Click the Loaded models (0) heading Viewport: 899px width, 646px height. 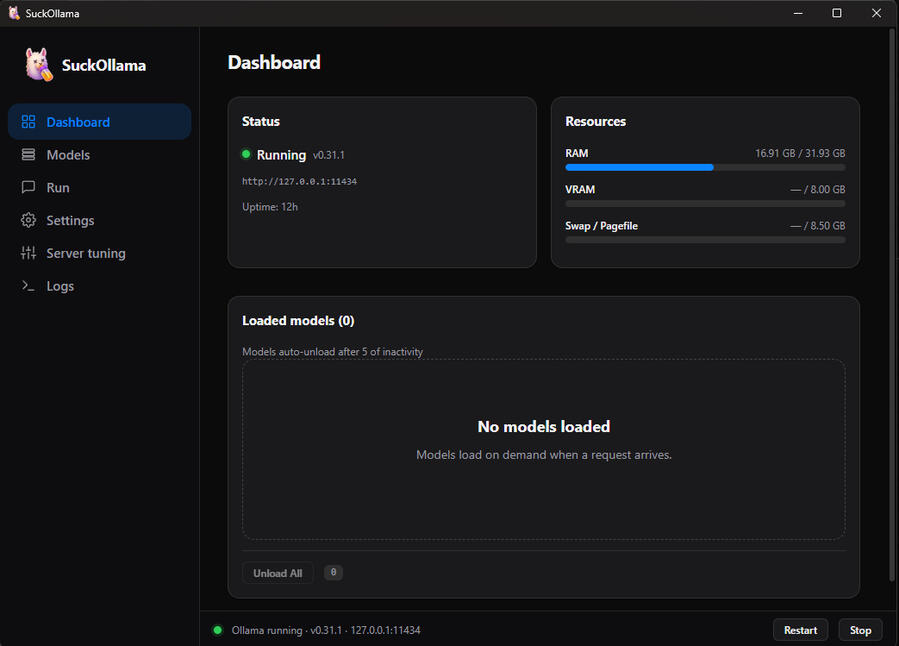pyautogui.click(x=298, y=320)
